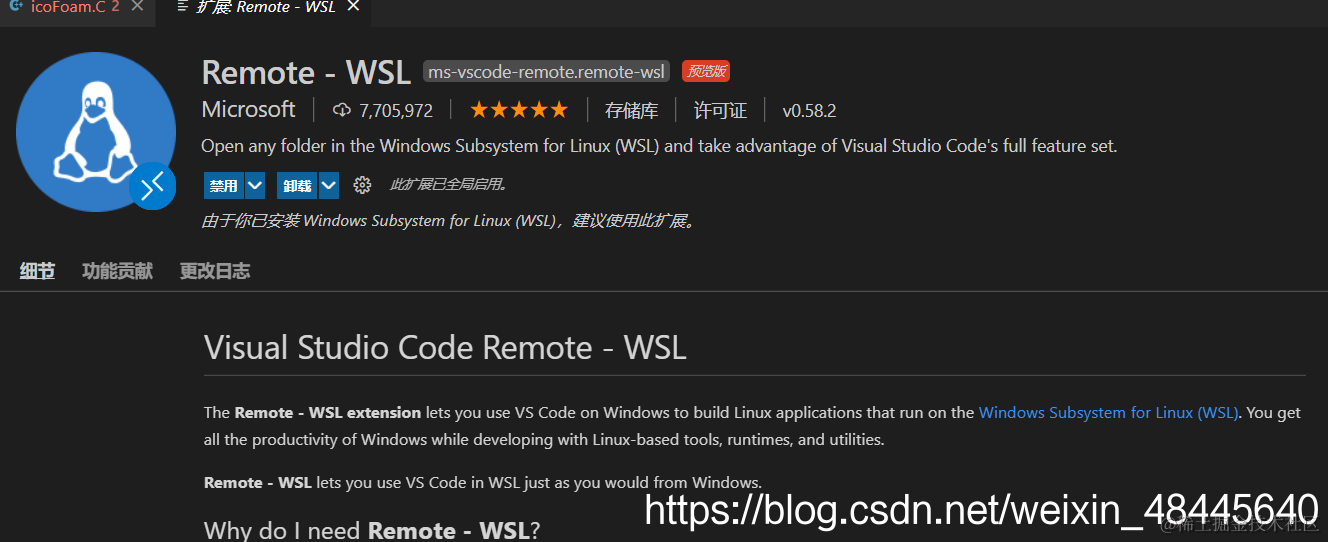Screen dimensions: 1328x542
Task: Open the 存储库 repository link
Action: pos(632,110)
